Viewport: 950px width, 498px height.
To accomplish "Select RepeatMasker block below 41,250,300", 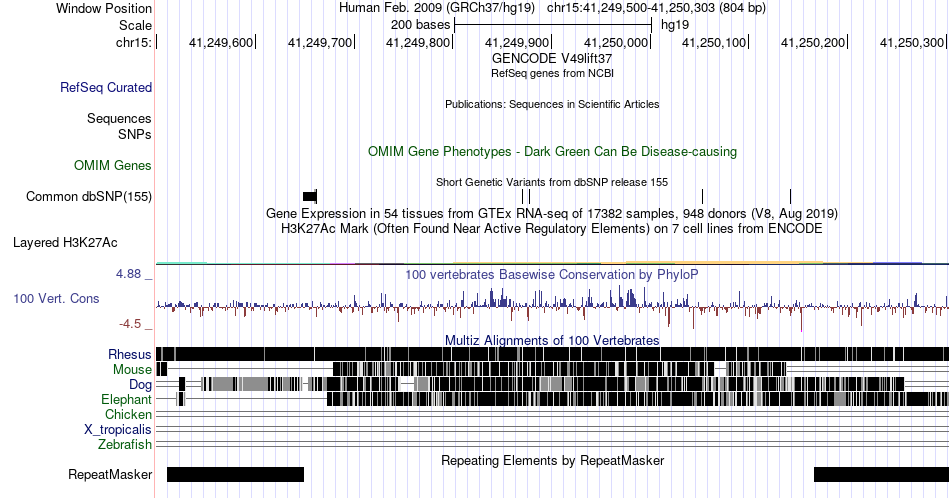I will (882, 474).
